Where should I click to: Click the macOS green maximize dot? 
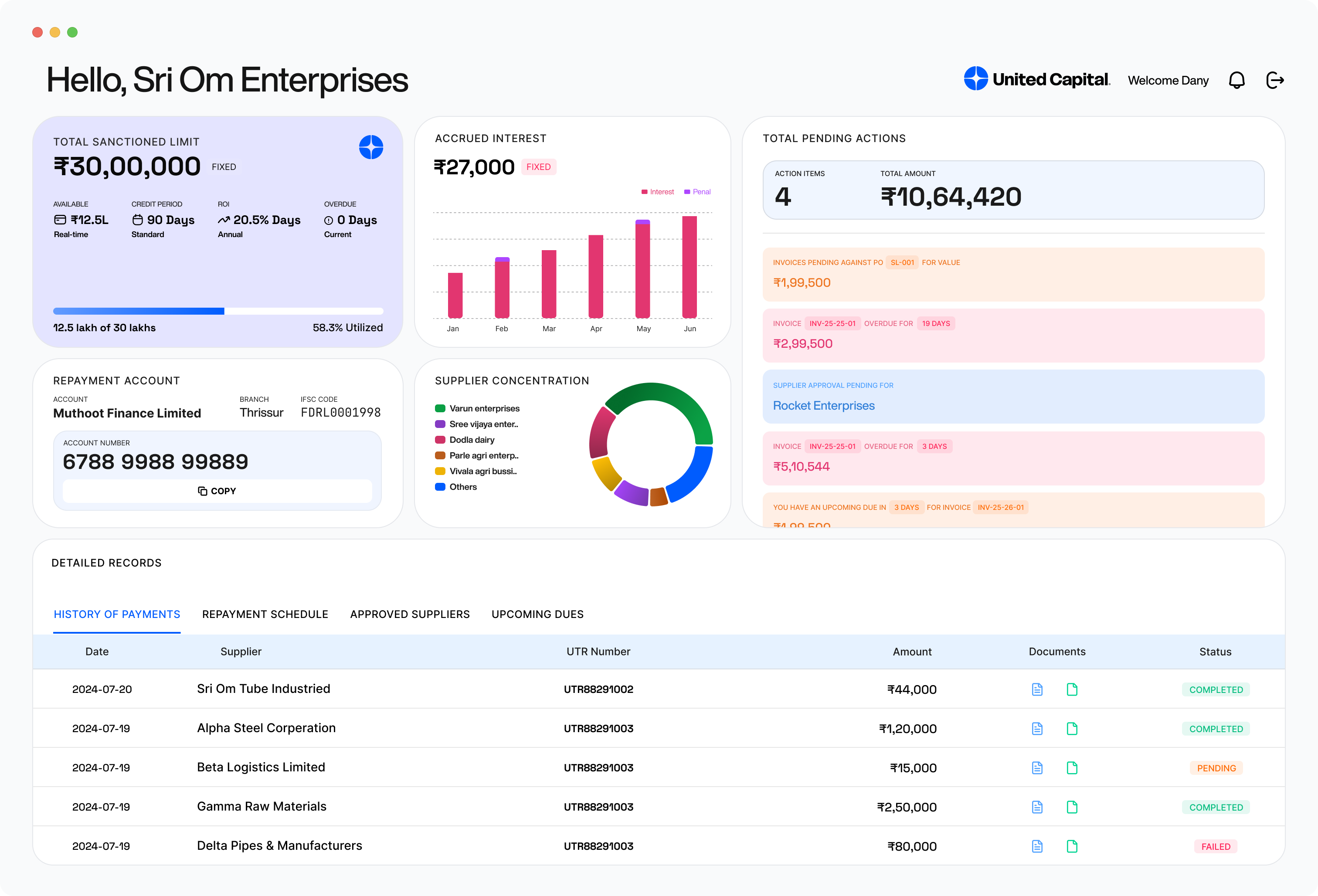click(72, 32)
